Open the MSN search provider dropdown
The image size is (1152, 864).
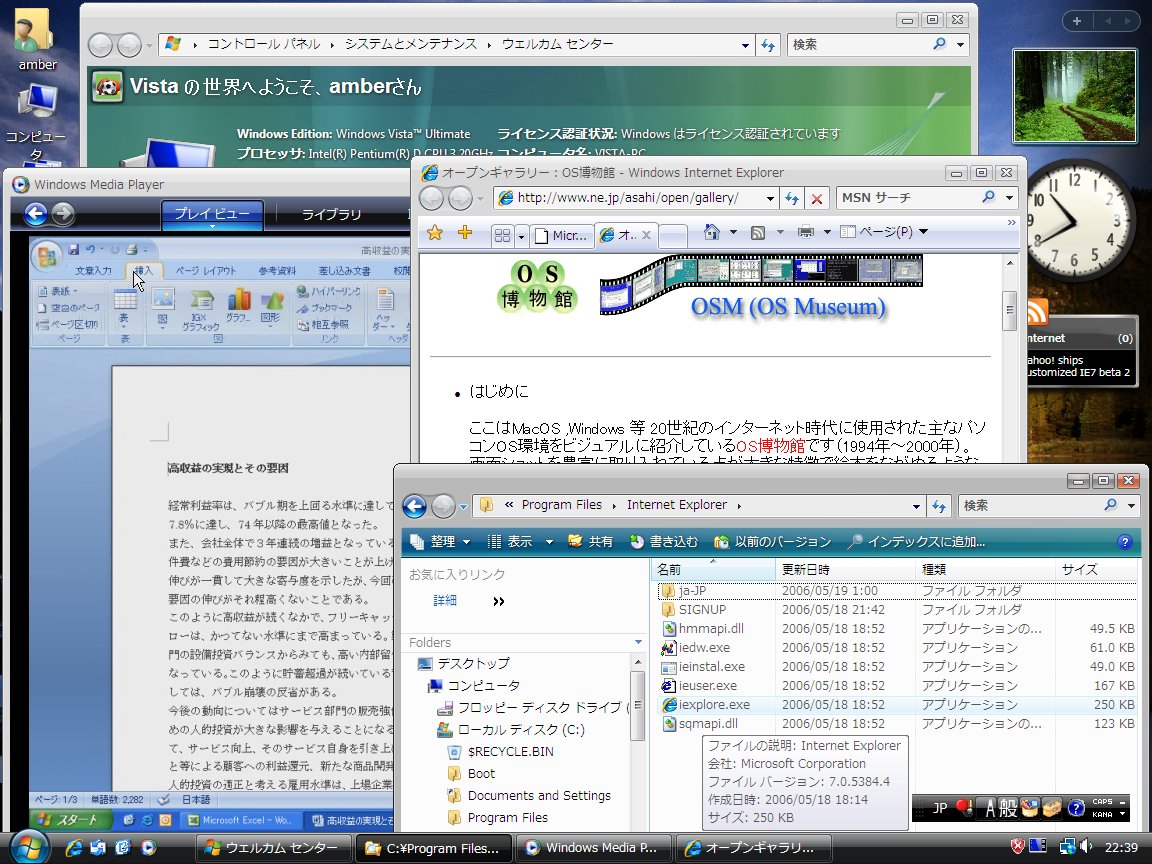1009,198
